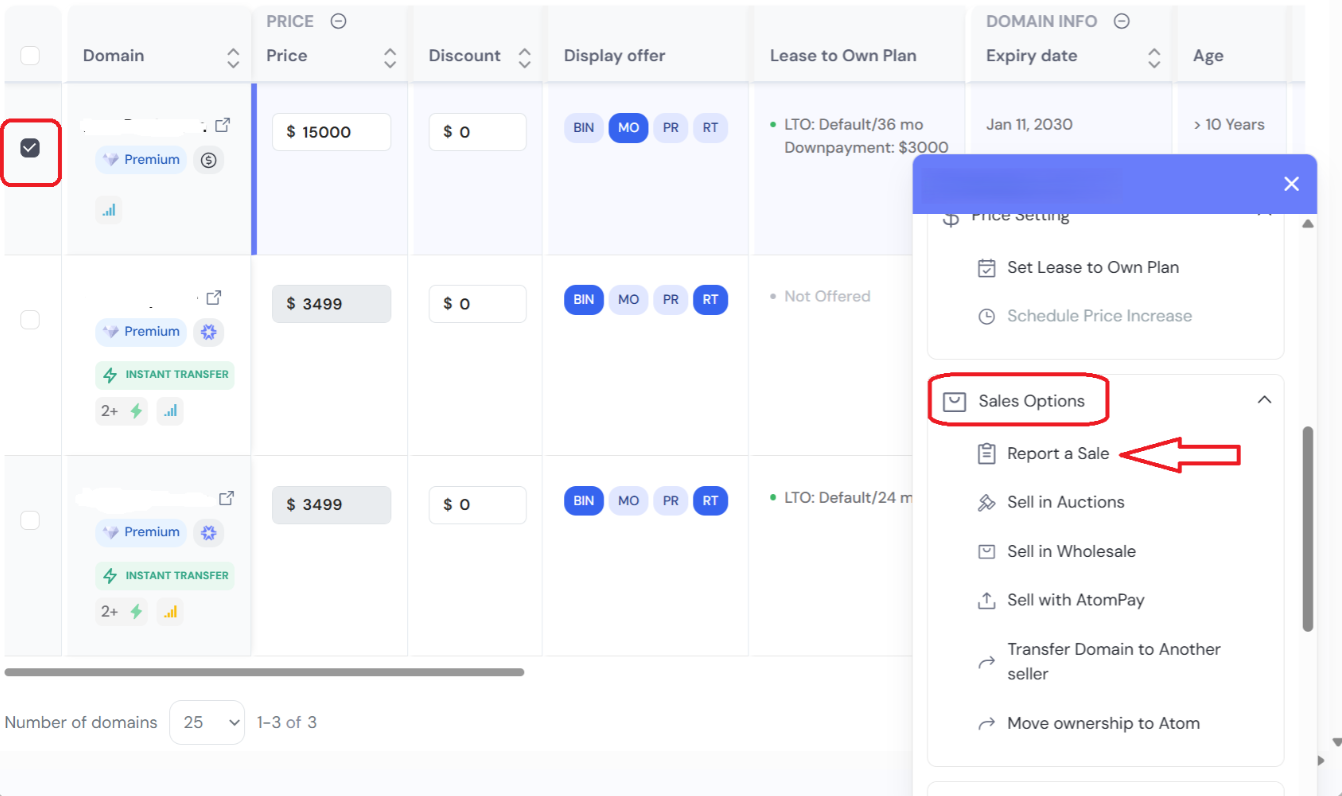Click the Jan 11, 2030 expiry date
The height and width of the screenshot is (796, 1342).
[x=1029, y=125]
